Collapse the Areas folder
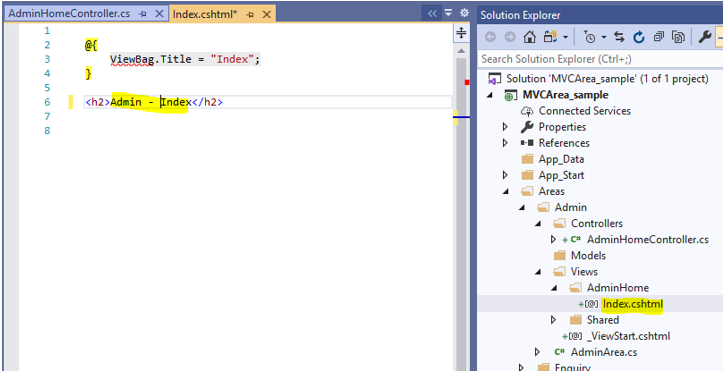 point(506,192)
